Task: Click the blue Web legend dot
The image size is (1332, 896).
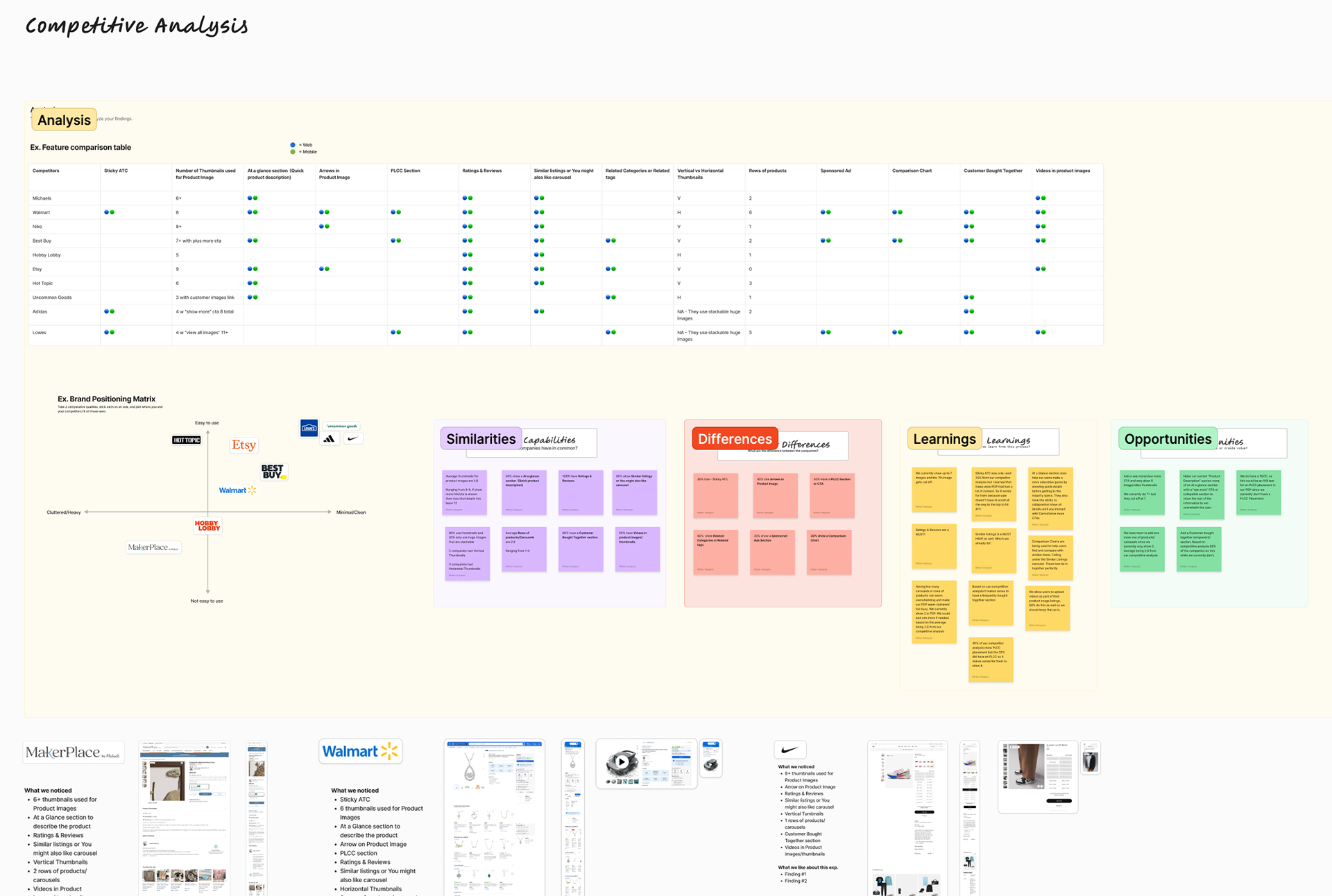Action: (x=293, y=145)
